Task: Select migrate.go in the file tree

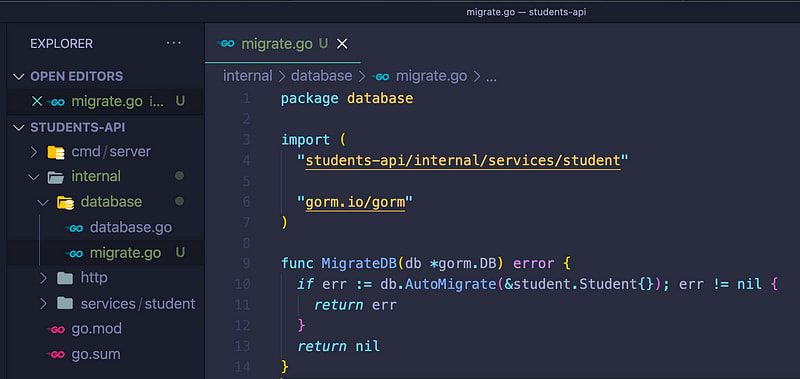Action: tap(126, 253)
